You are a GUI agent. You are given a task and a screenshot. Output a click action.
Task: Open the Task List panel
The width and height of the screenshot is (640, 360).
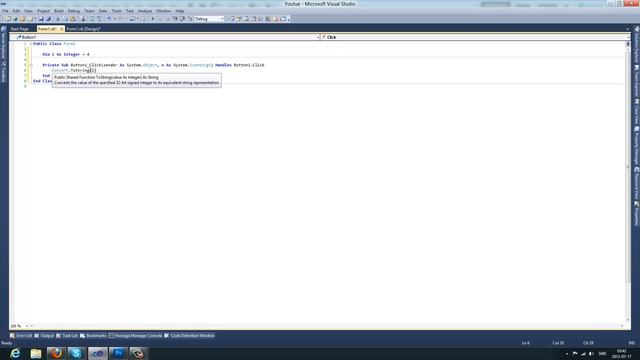pos(67,336)
